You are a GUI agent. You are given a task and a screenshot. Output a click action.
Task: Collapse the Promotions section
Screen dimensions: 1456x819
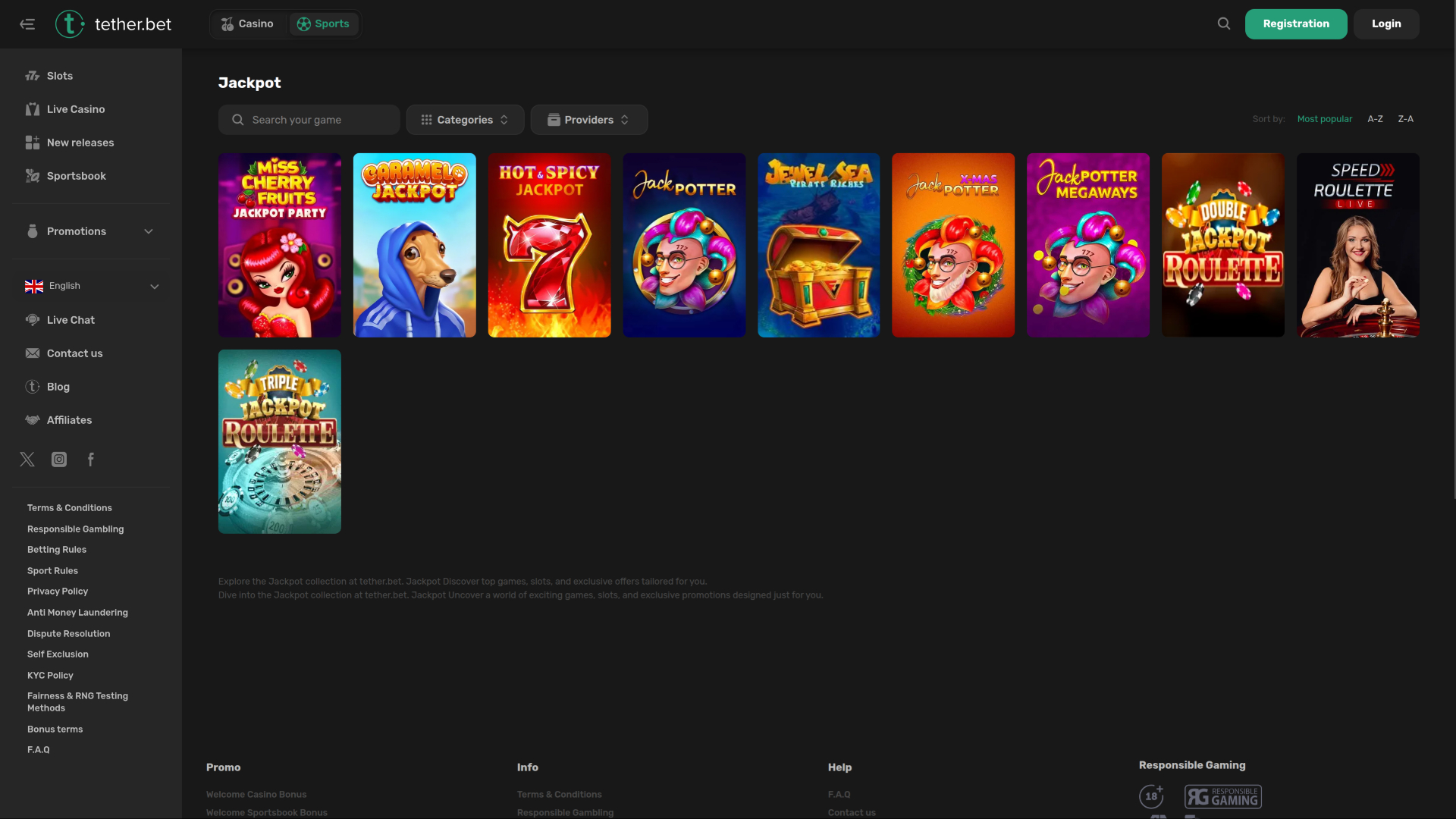coord(89,231)
